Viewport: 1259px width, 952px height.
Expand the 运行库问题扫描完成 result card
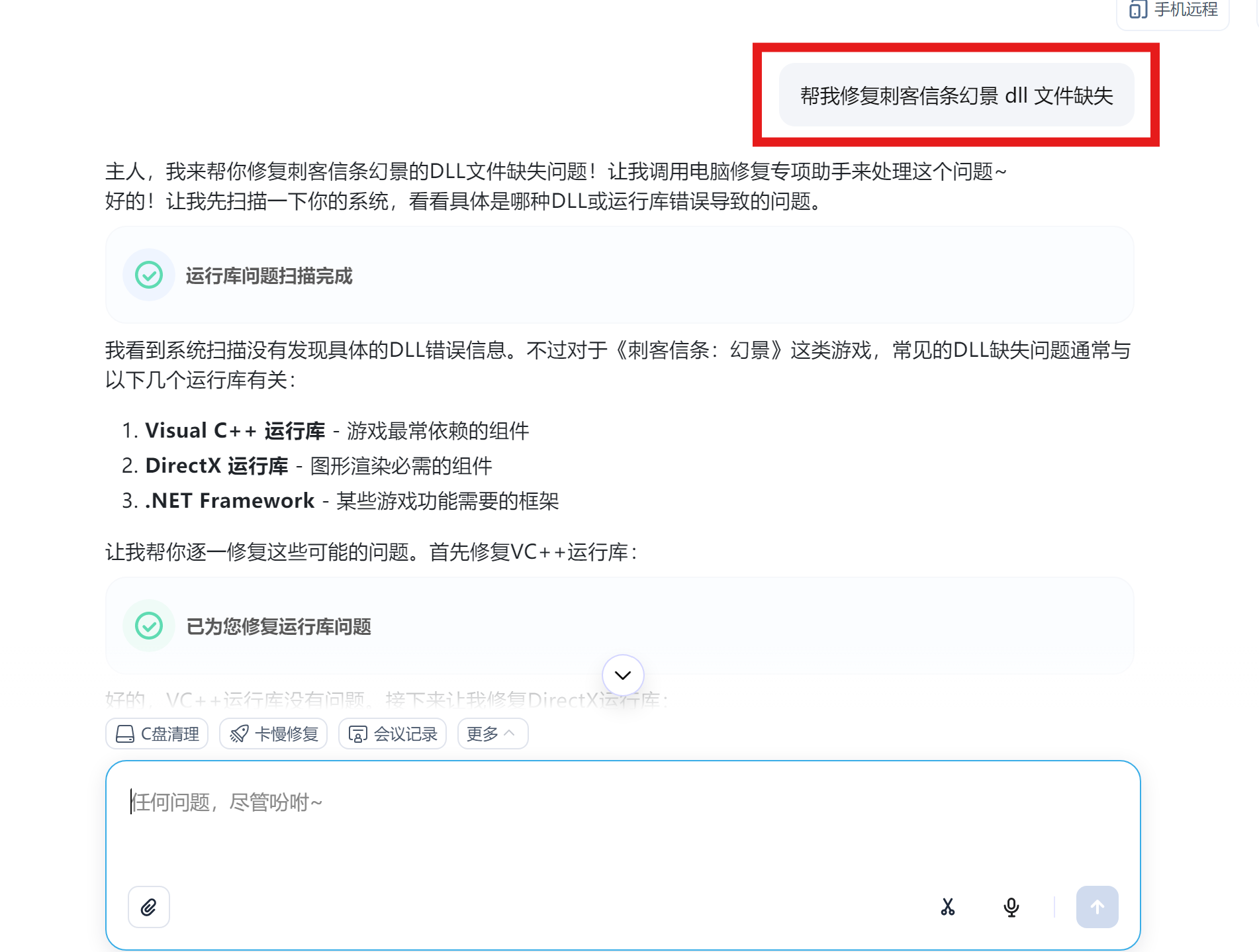click(x=620, y=275)
